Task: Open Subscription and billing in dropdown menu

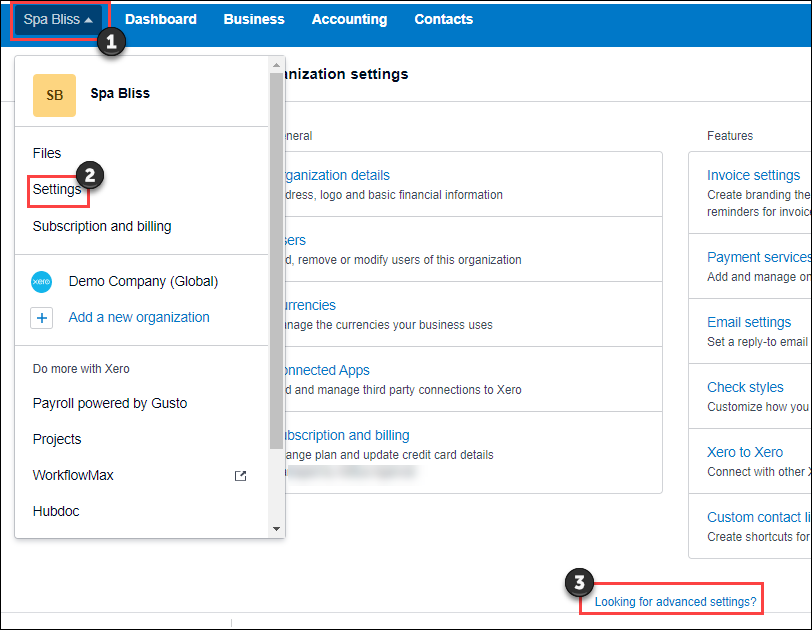Action: [x=102, y=226]
